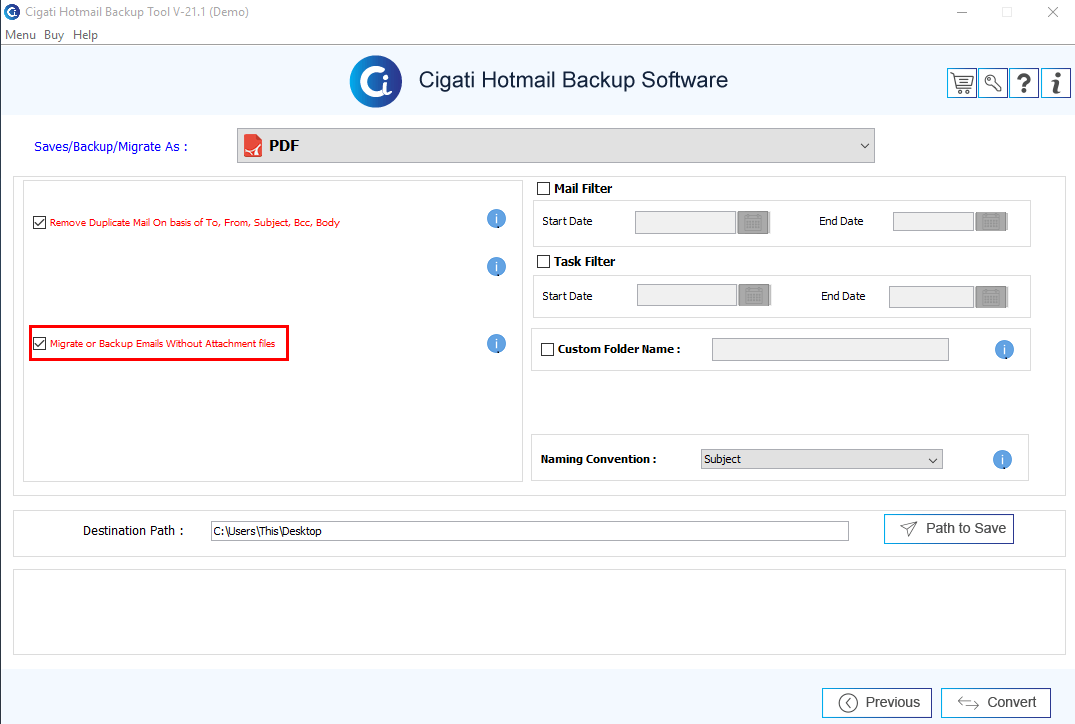Enable the Task Filter checkbox

coord(544,261)
